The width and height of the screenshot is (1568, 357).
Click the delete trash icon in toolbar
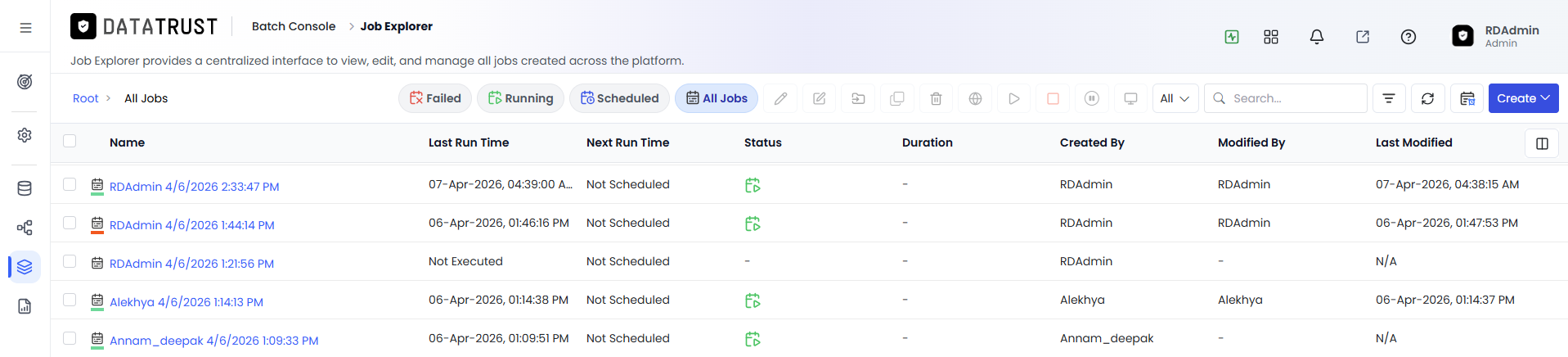(x=936, y=98)
